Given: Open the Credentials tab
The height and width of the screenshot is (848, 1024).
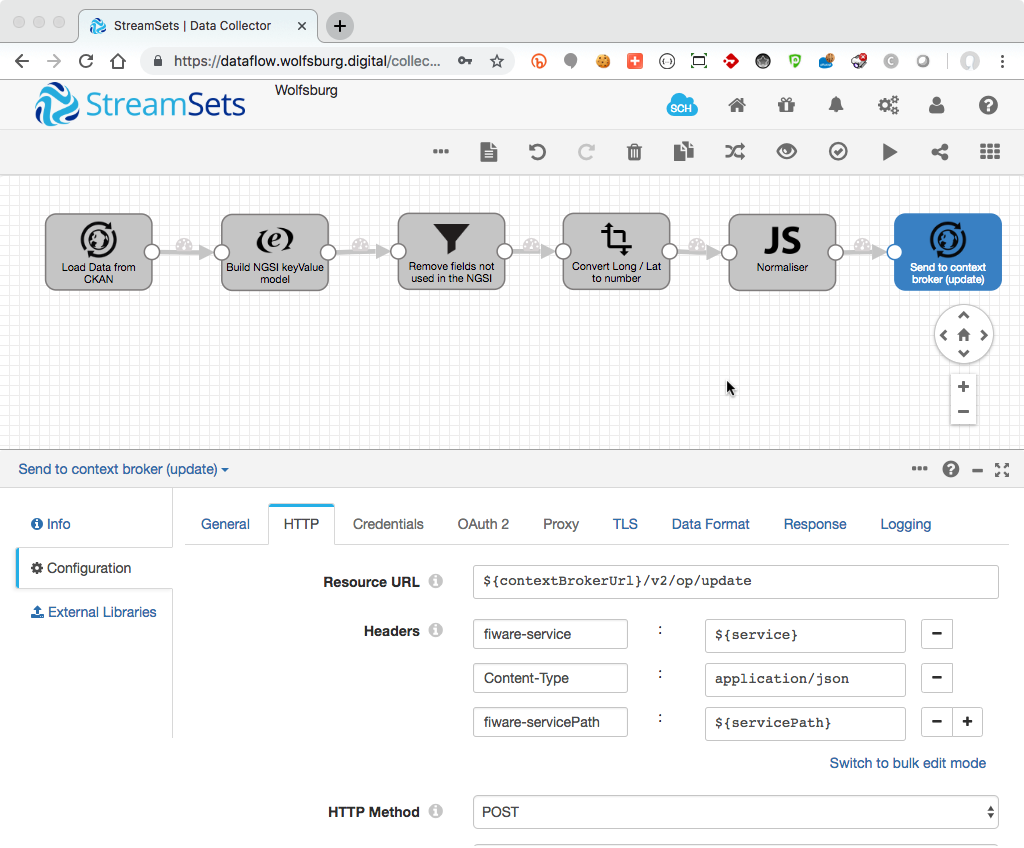Looking at the screenshot, I should coord(388,524).
